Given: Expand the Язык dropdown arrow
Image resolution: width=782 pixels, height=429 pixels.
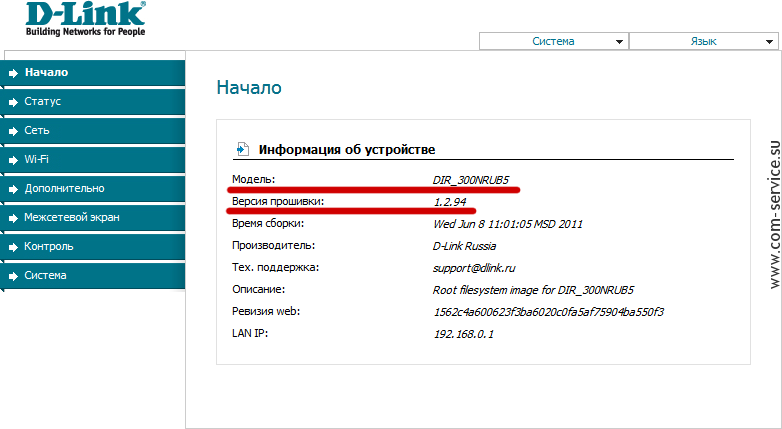Looking at the screenshot, I should coord(769,42).
